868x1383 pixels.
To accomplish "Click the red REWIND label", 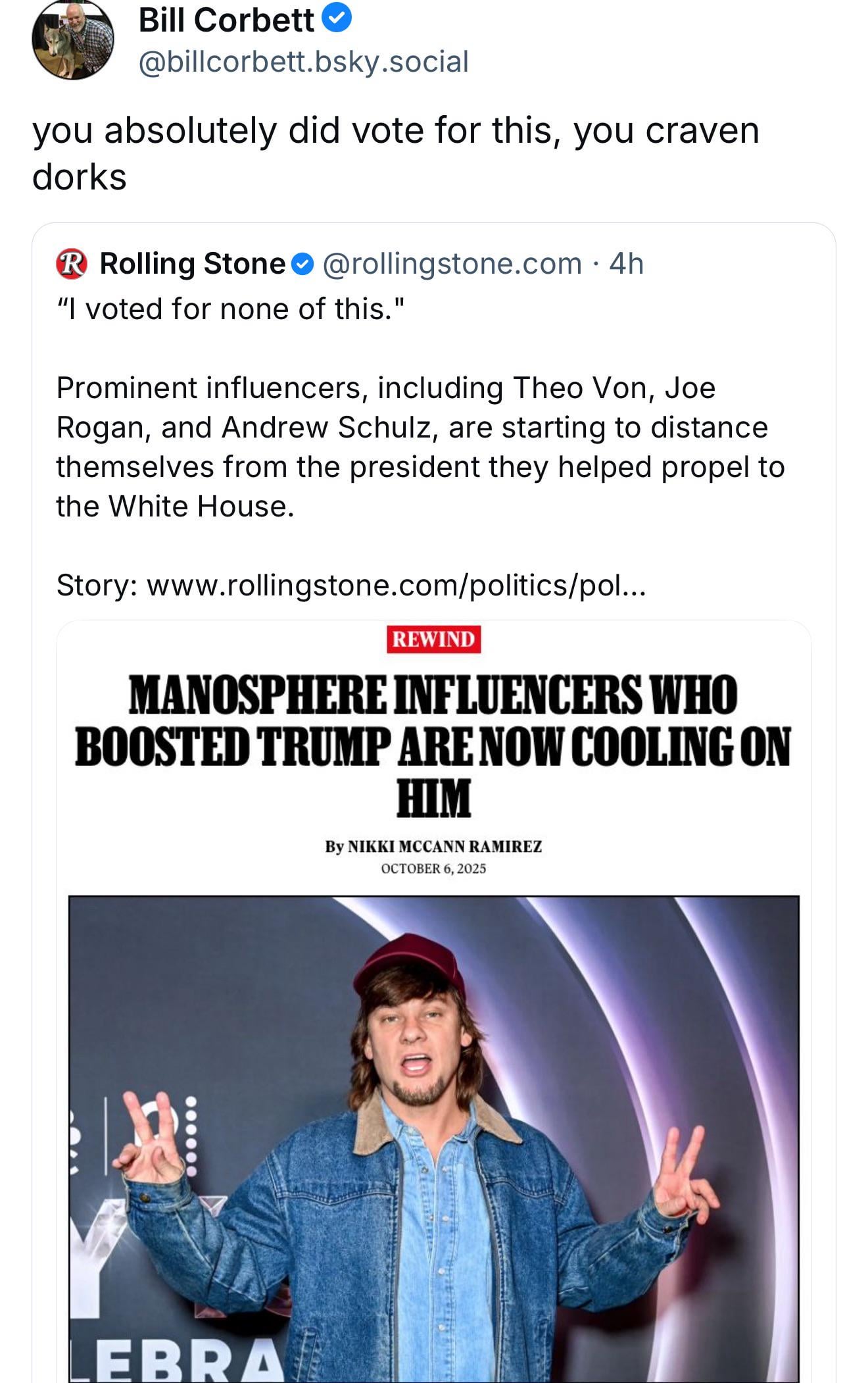I will pyautogui.click(x=433, y=639).
